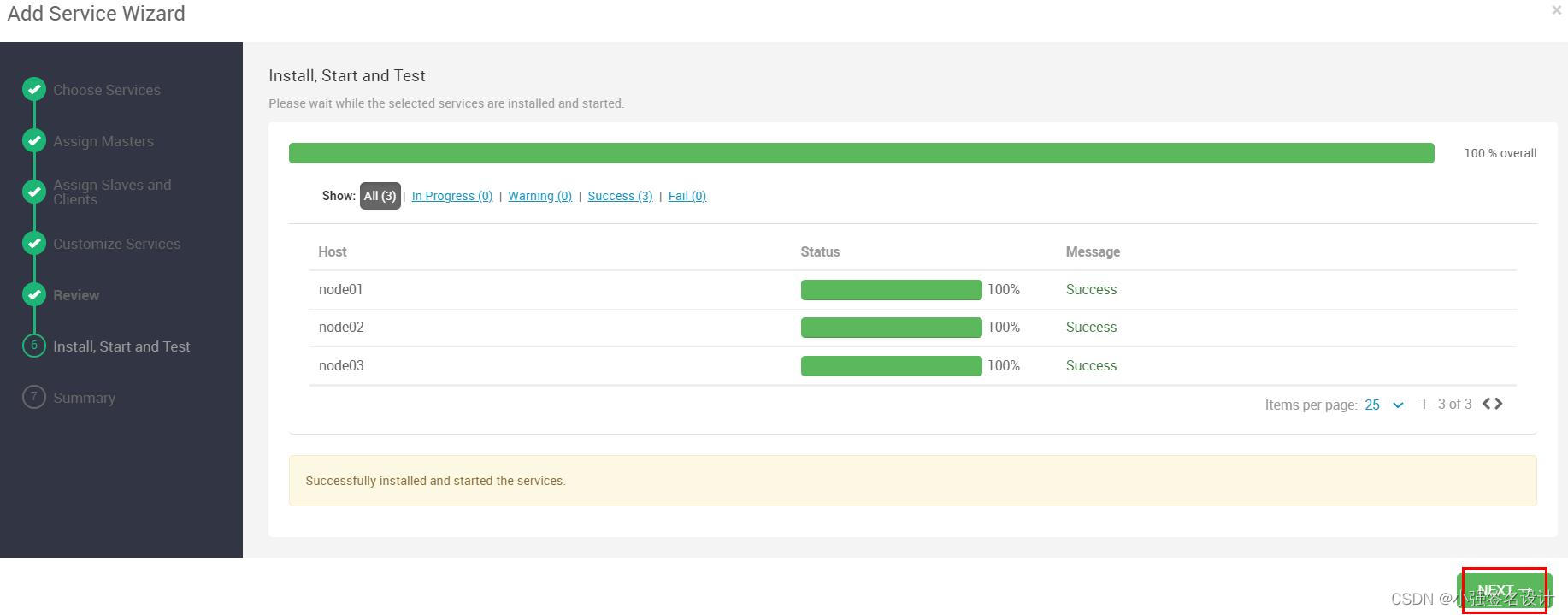The image size is (1568, 615).
Task: Click the Assign Slaves and Clients checkmark icon
Action: click(x=34, y=192)
